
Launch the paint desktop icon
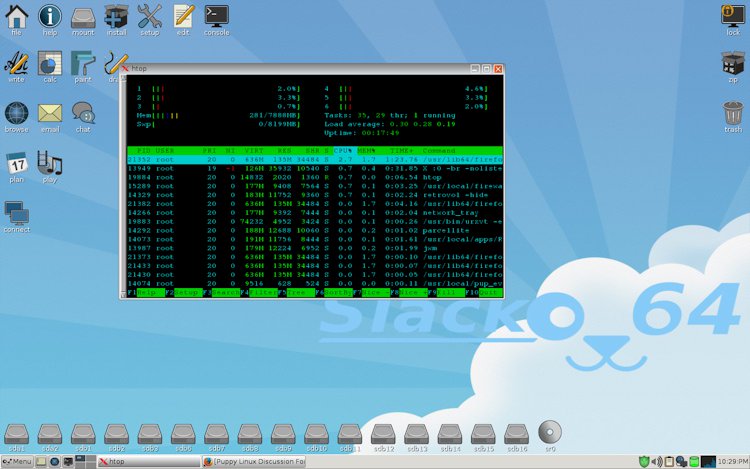[x=83, y=65]
